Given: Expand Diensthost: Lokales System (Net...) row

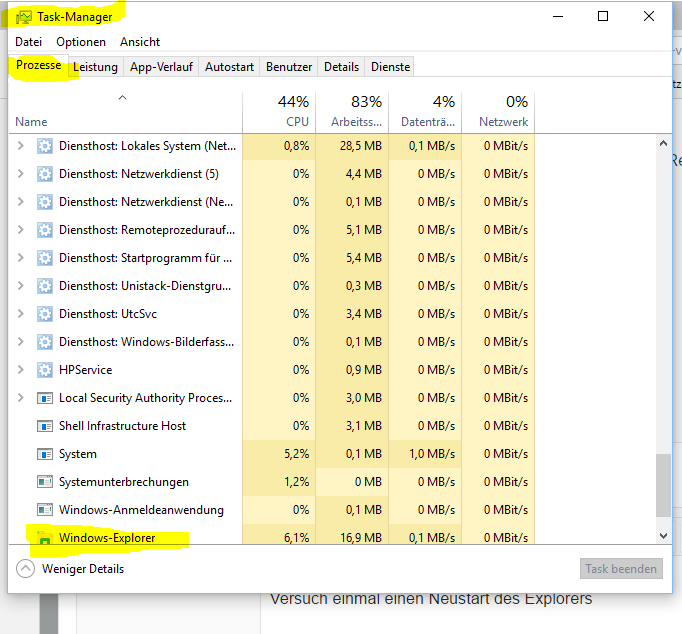Looking at the screenshot, I should (20, 146).
